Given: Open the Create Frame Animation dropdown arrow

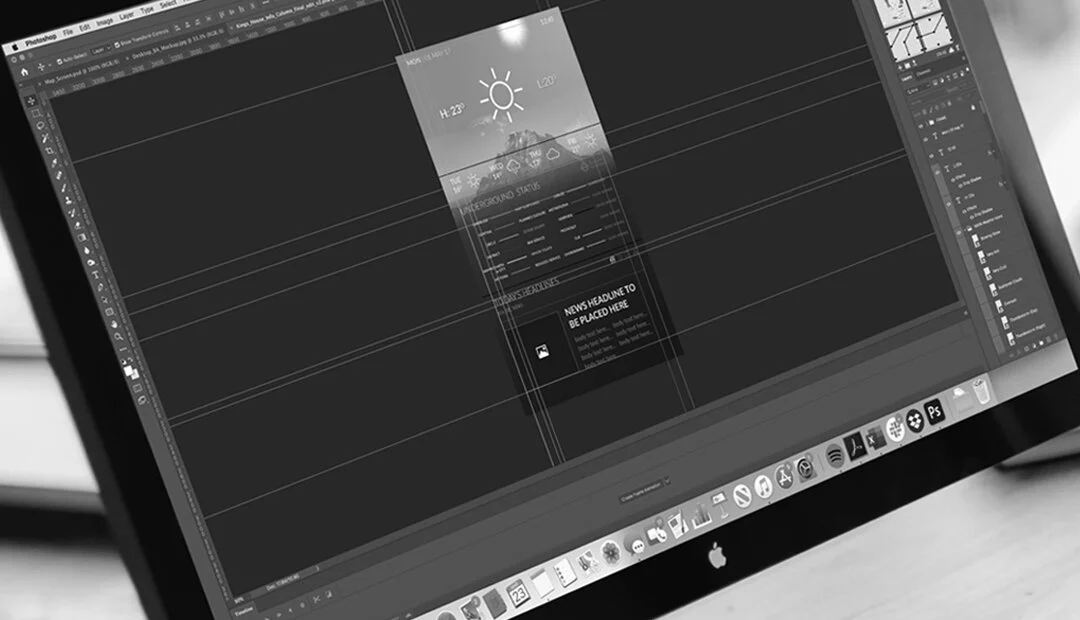Looking at the screenshot, I should [x=667, y=480].
